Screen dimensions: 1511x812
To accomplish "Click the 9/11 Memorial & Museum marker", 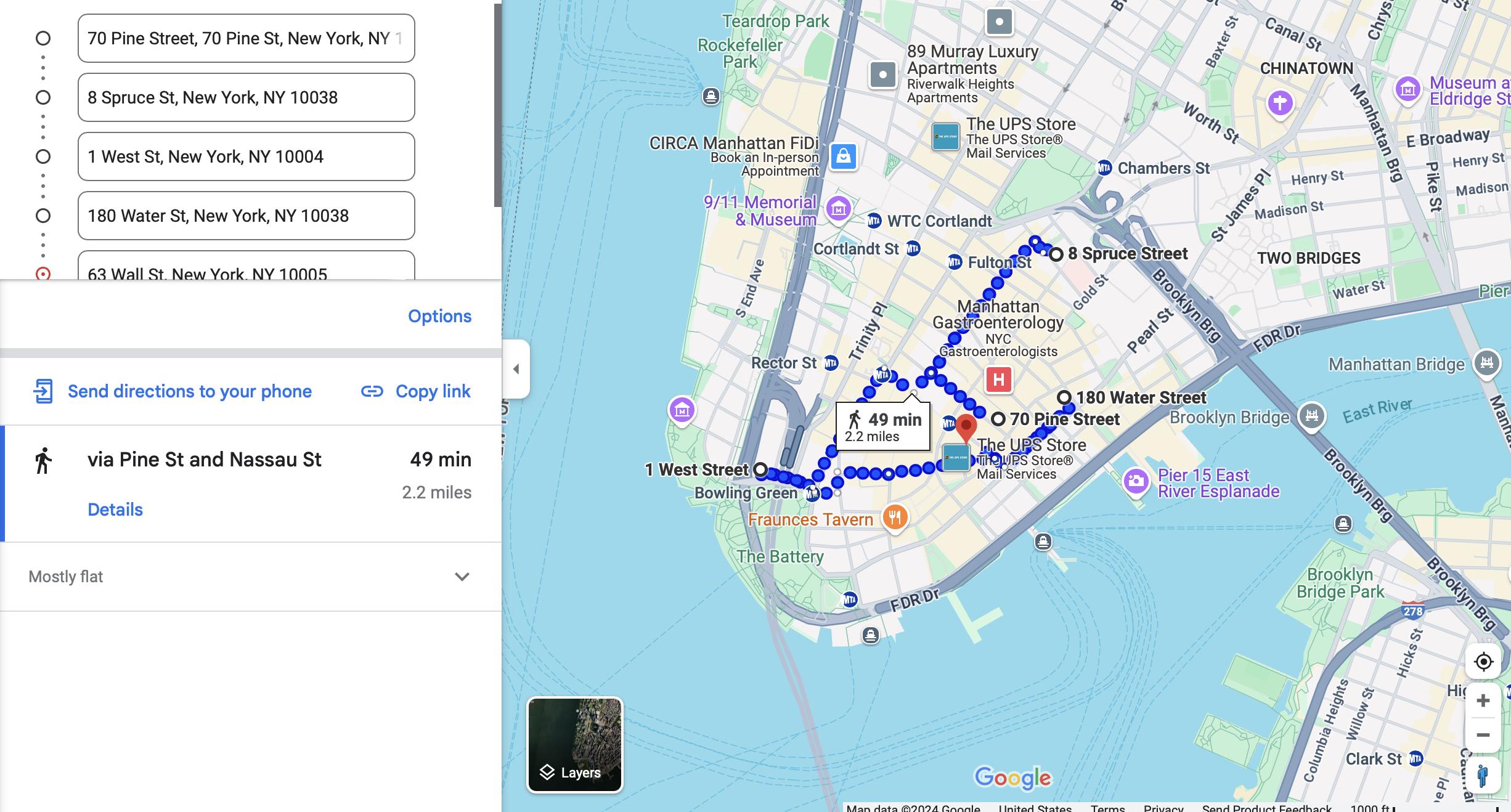I will point(838,209).
